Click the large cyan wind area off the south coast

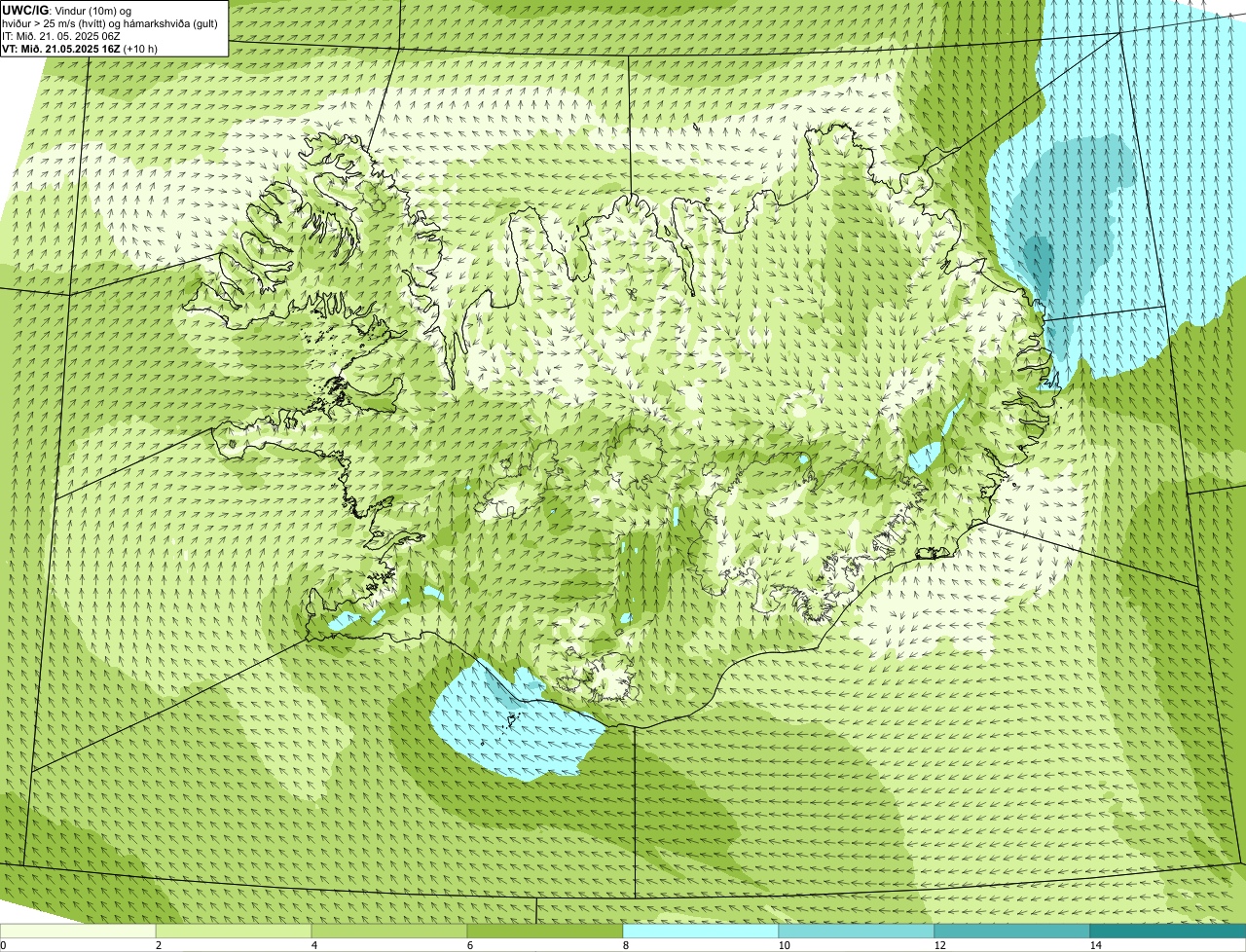[516, 725]
